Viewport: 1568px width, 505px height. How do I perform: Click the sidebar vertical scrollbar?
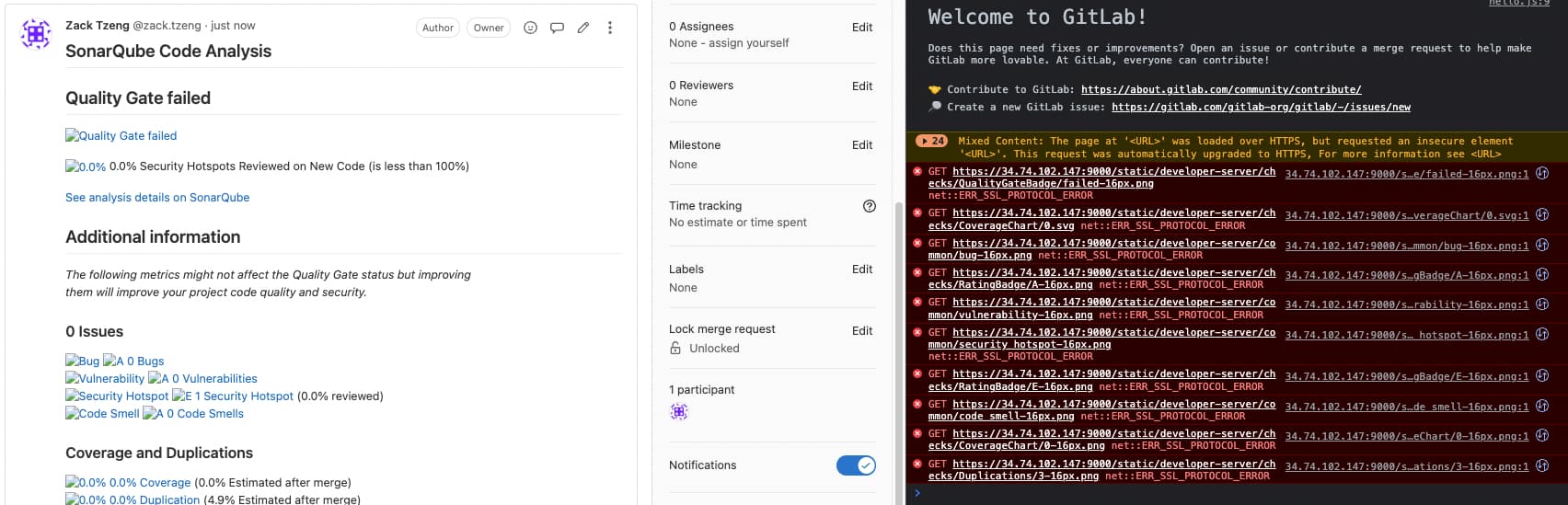pyautogui.click(x=899, y=354)
